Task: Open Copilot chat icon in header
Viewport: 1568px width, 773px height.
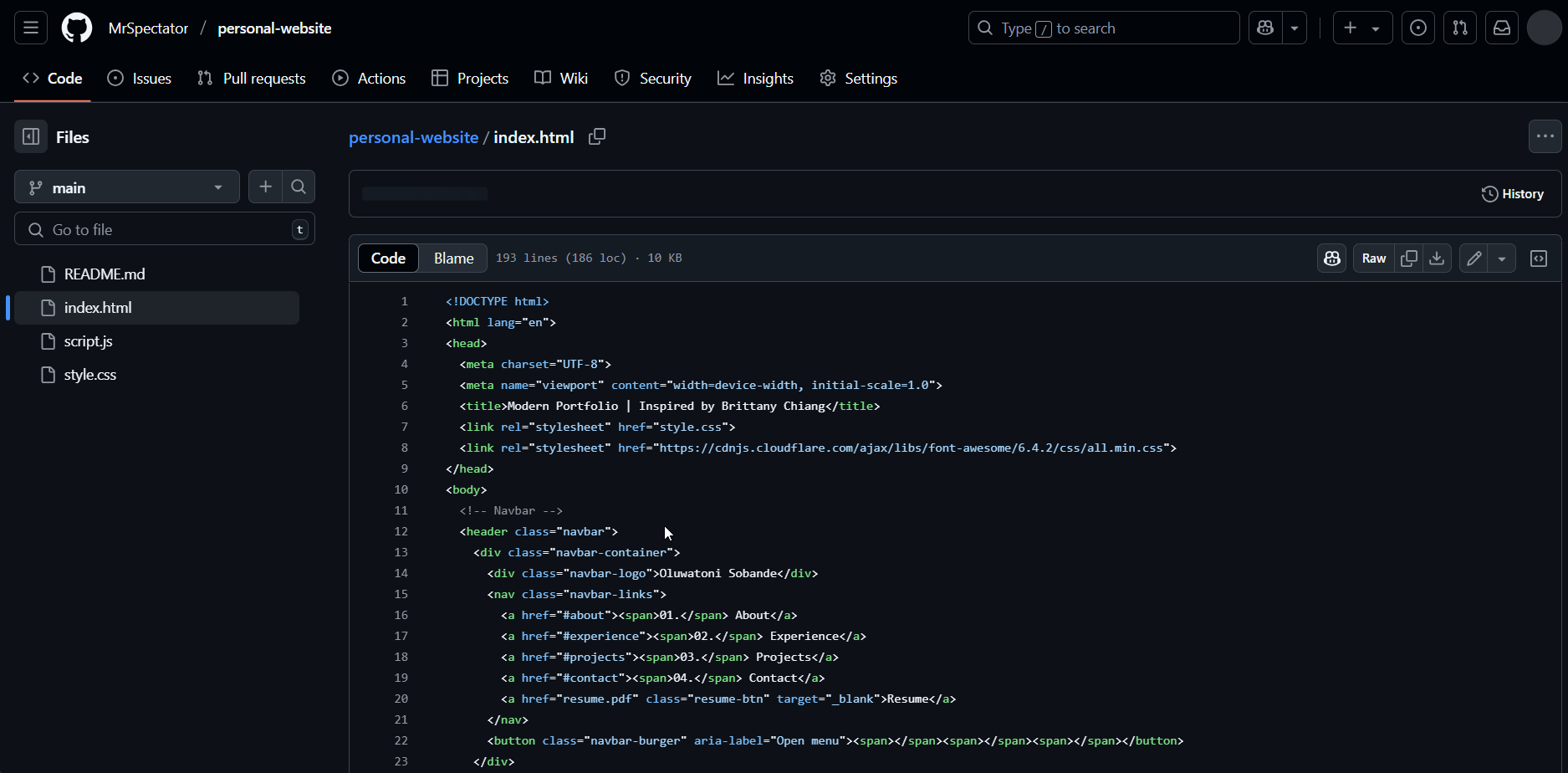Action: [1265, 28]
